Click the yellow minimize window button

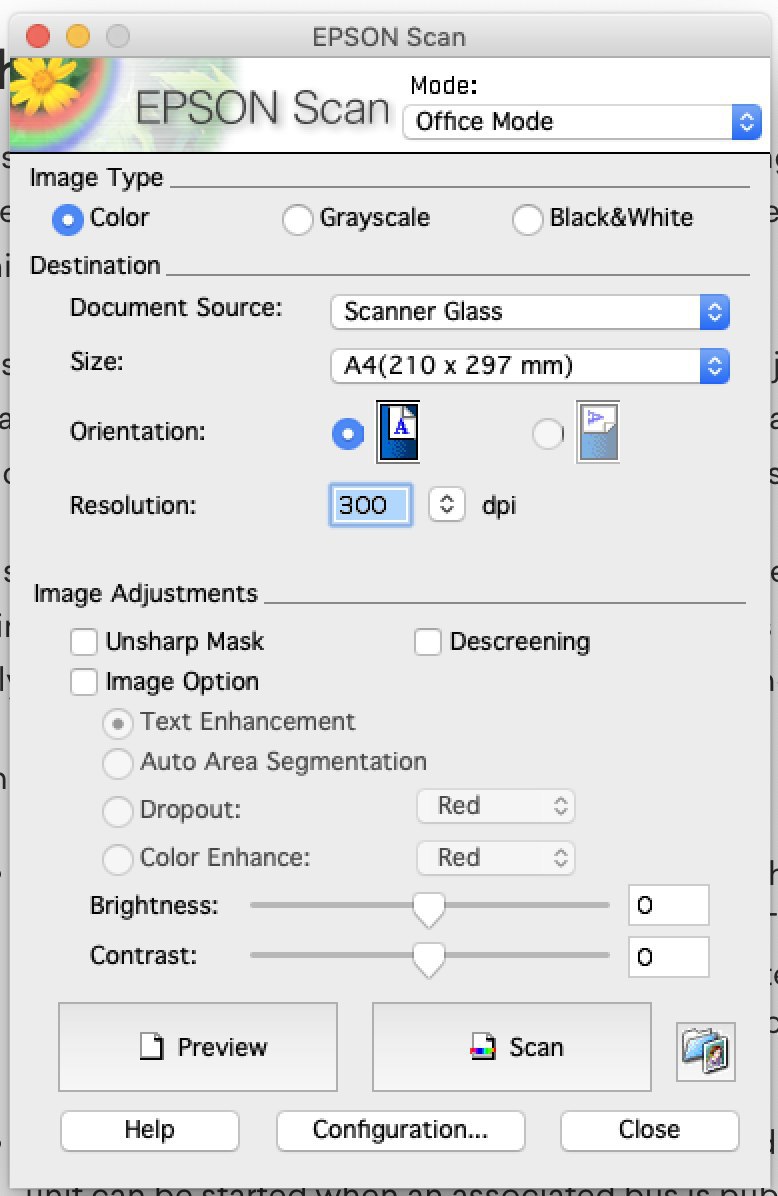78,36
